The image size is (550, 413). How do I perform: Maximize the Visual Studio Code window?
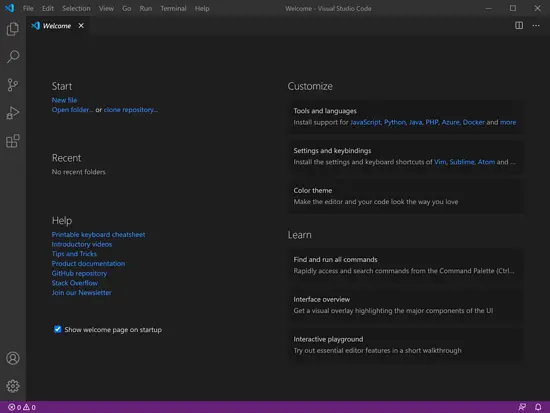[513, 8]
